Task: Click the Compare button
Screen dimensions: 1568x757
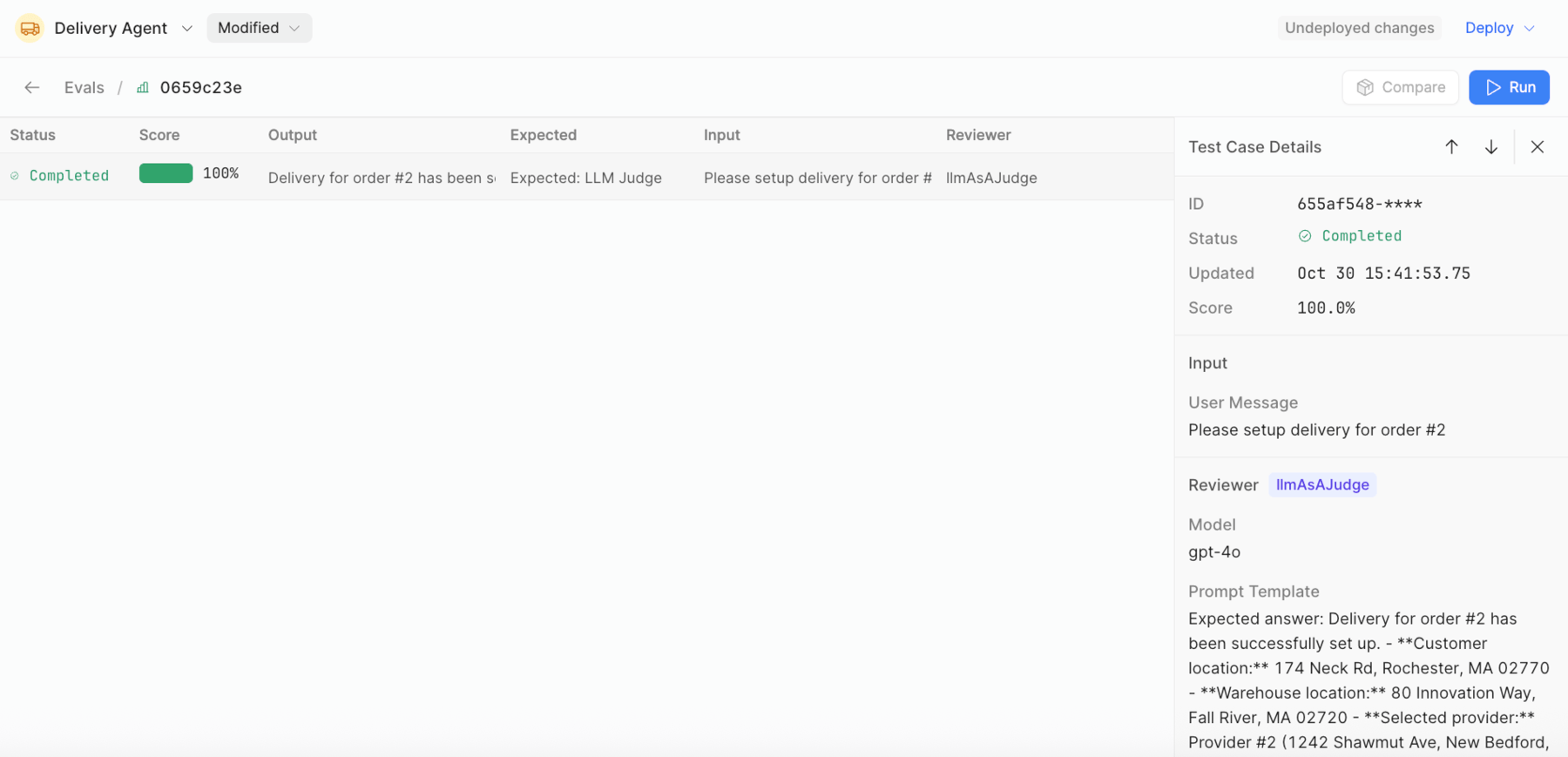Action: tap(1400, 87)
